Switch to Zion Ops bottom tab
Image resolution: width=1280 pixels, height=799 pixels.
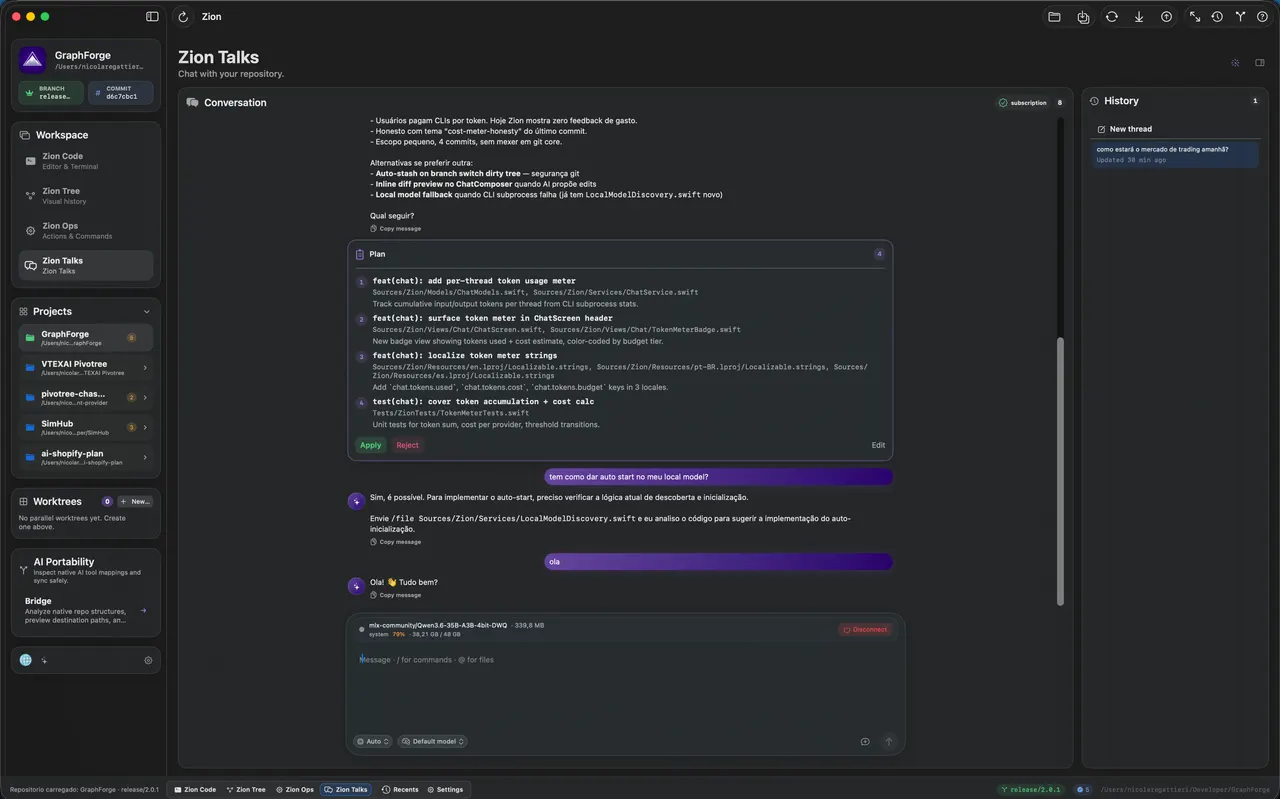(295, 789)
